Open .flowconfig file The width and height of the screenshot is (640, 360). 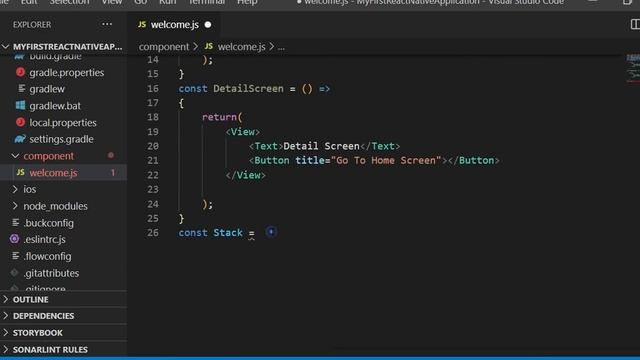pos(47,256)
